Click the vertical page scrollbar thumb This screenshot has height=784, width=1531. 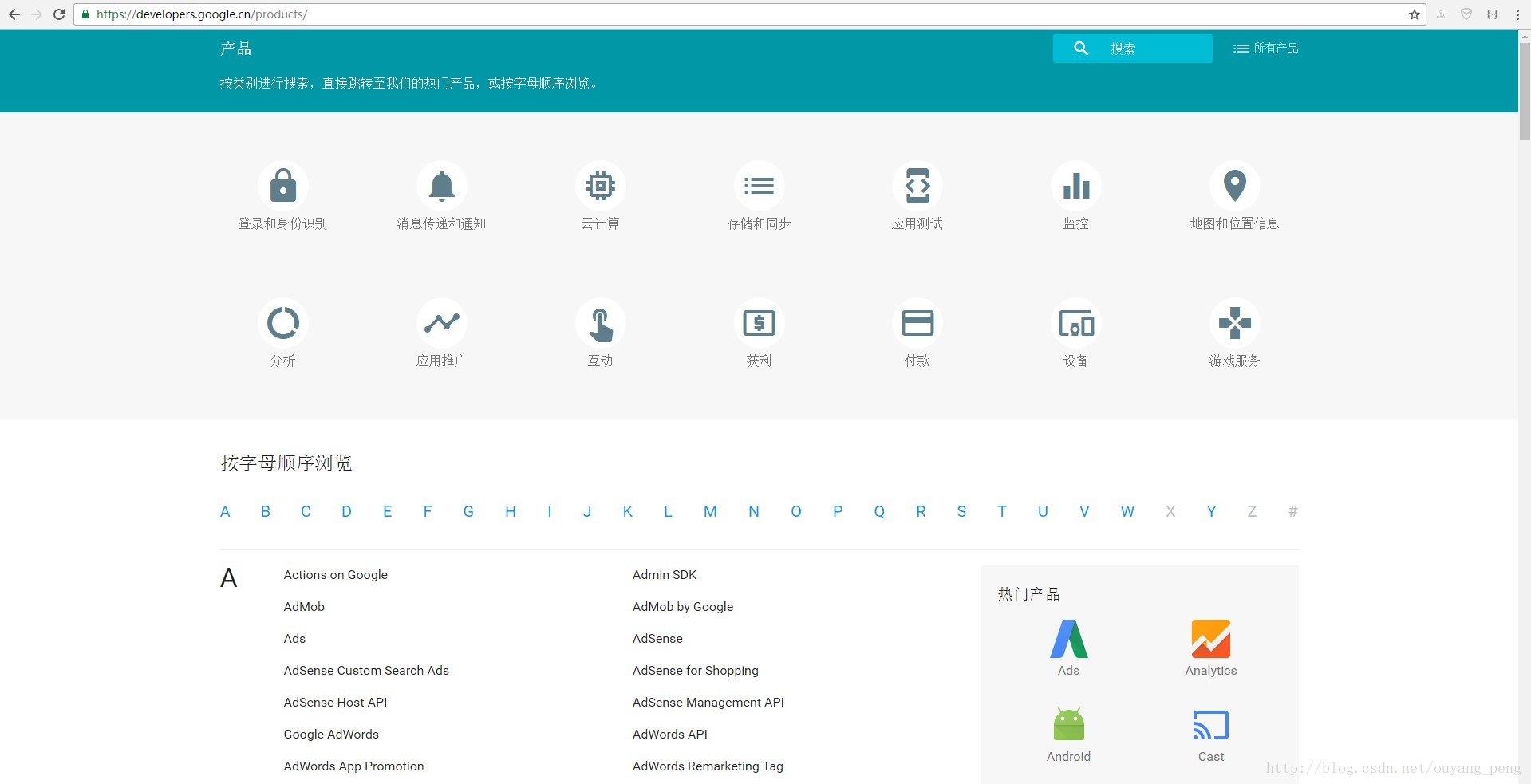pyautogui.click(x=1525, y=92)
